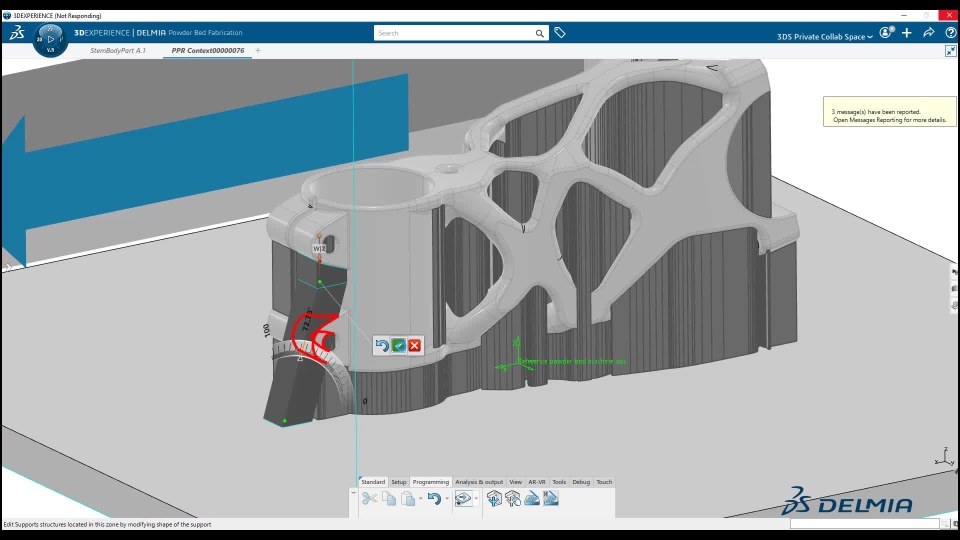Screen dimensions: 960x540
Task: Open the Standard action bar tab
Action: (373, 482)
